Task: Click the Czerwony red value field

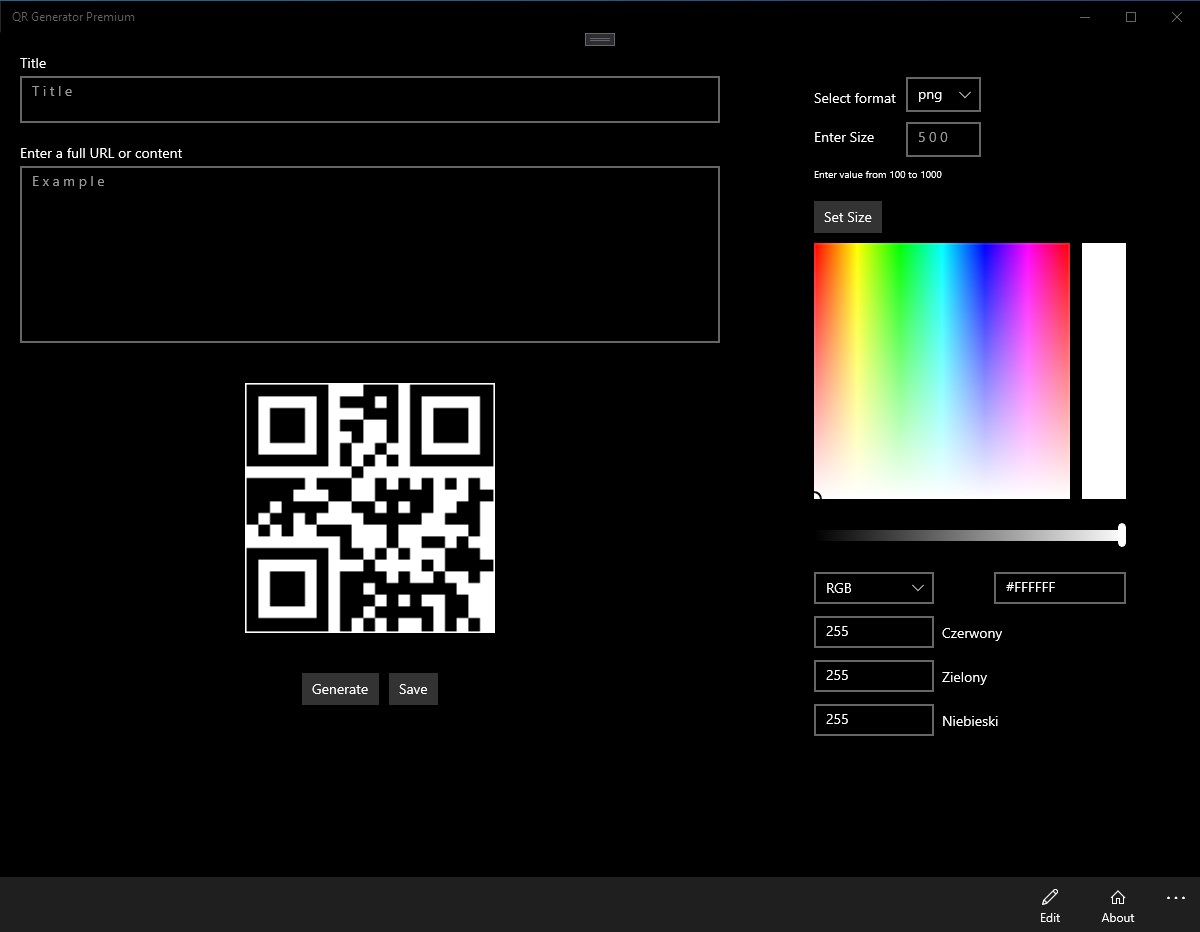Action: (x=874, y=632)
